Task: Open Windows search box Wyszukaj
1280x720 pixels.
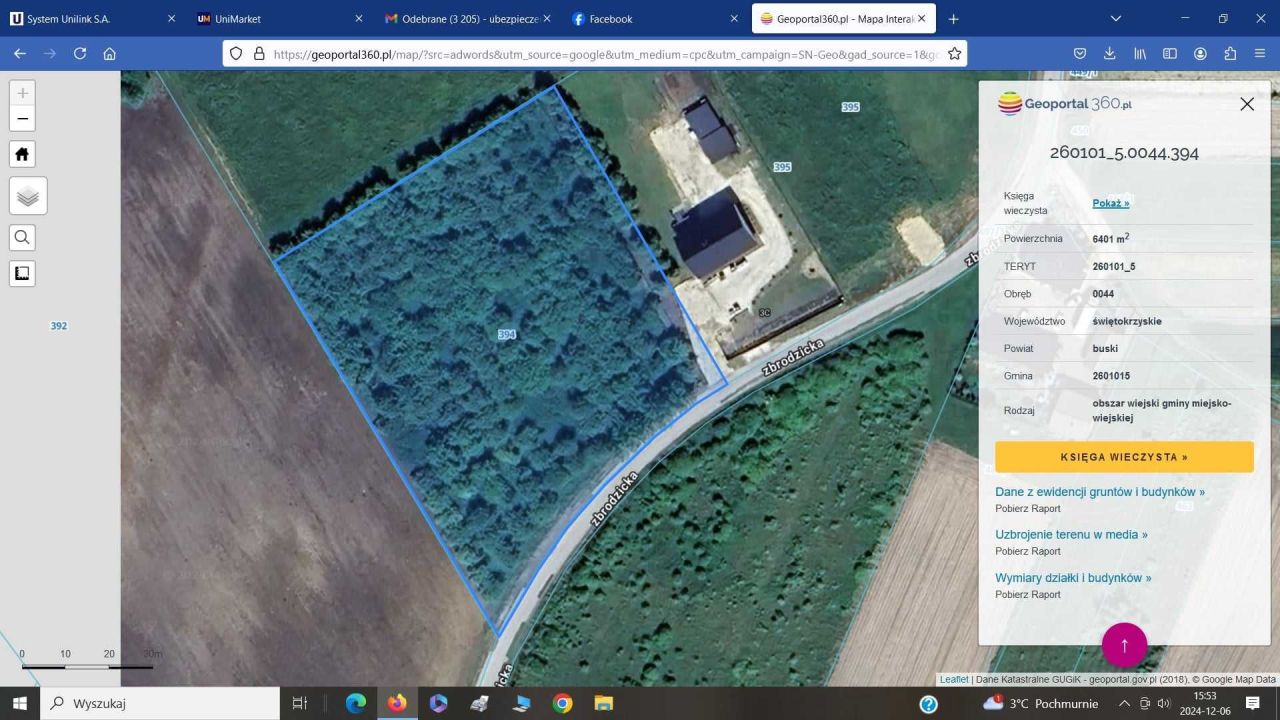Action: click(160, 704)
